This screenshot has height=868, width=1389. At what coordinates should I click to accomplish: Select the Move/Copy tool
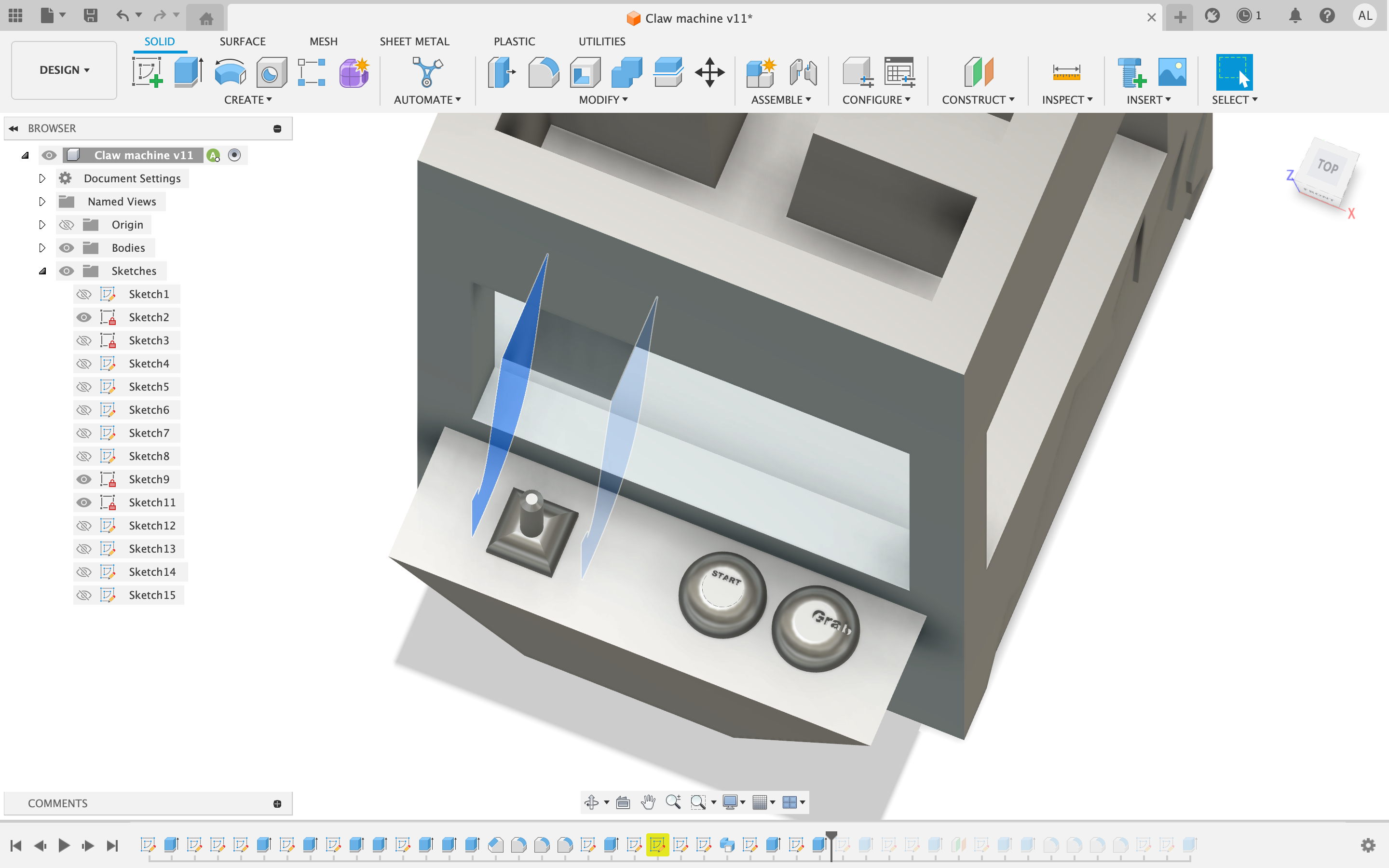pos(712,71)
